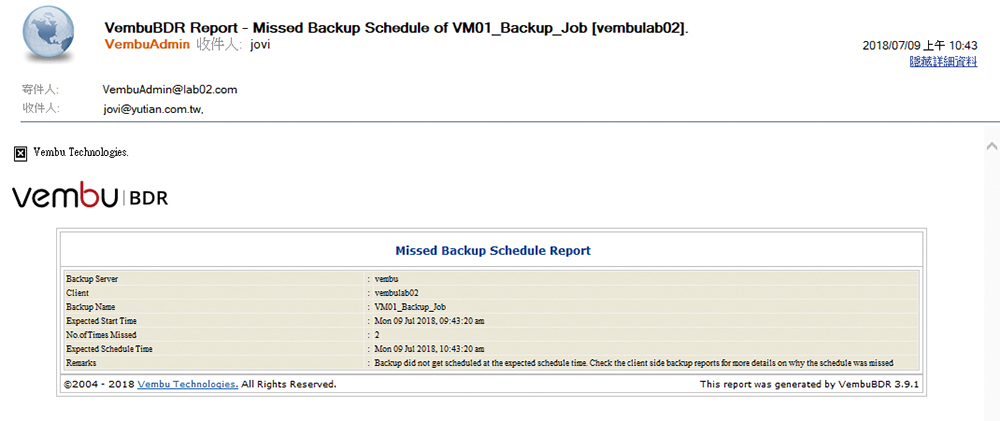Click the Backup Name VM01_Backup_Job value

(x=410, y=307)
